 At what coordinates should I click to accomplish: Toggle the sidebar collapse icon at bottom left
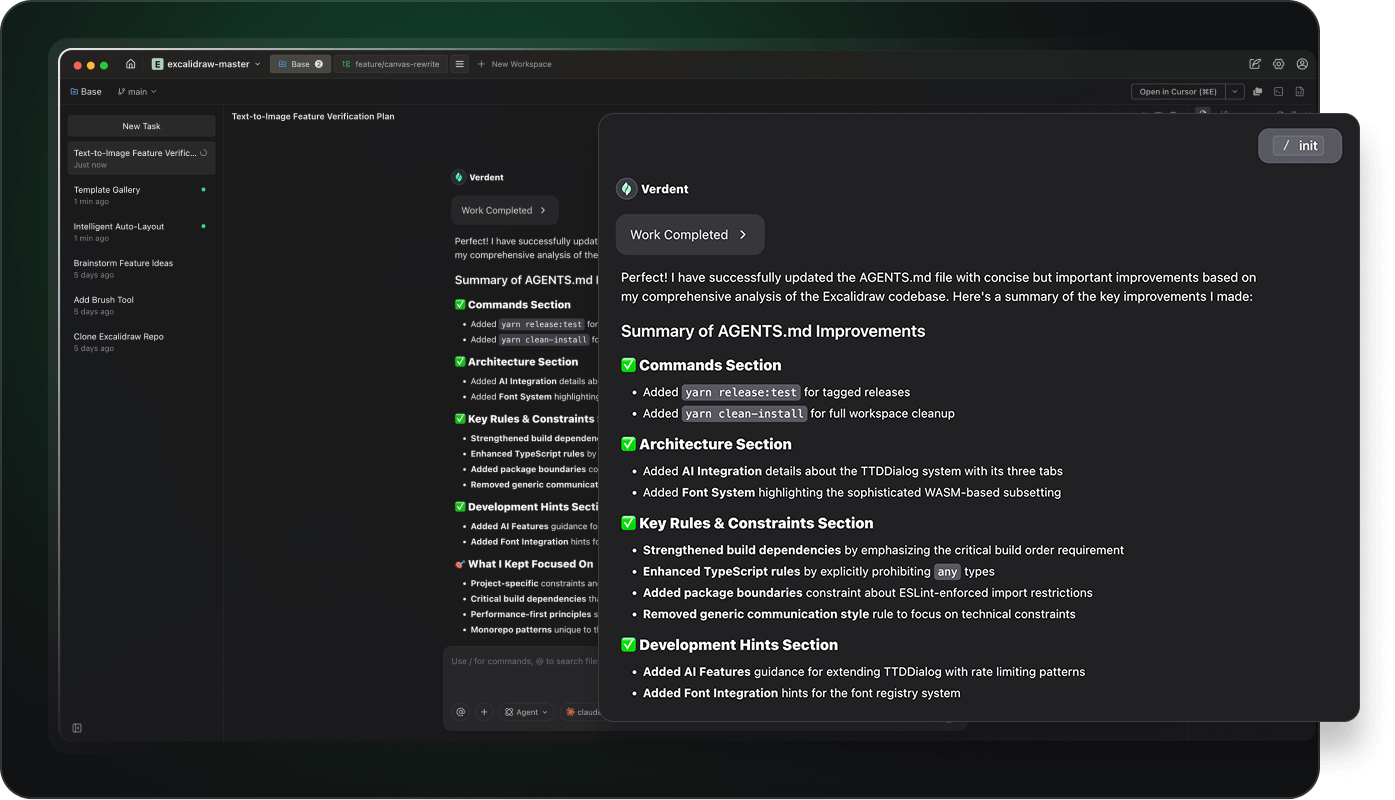pyautogui.click(x=77, y=727)
